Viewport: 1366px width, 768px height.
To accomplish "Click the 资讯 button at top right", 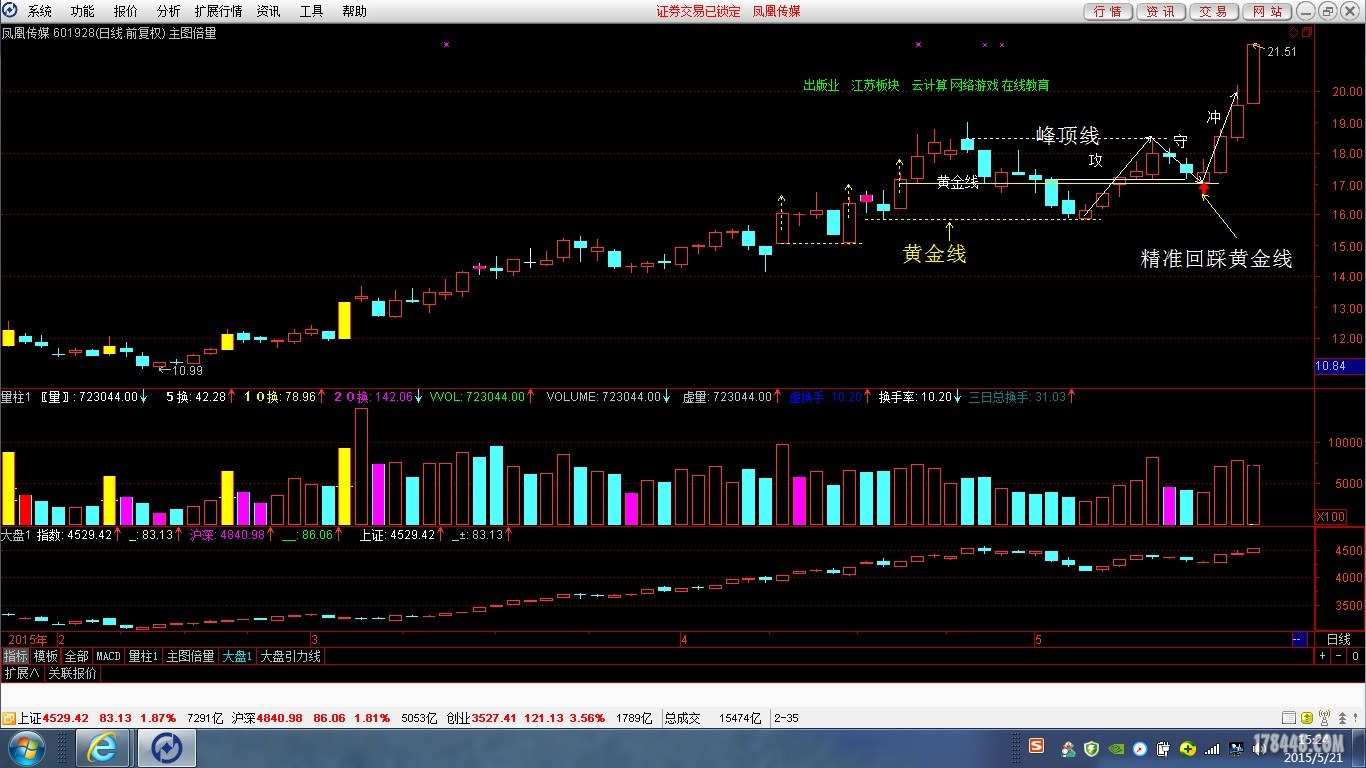I will click(x=1161, y=11).
